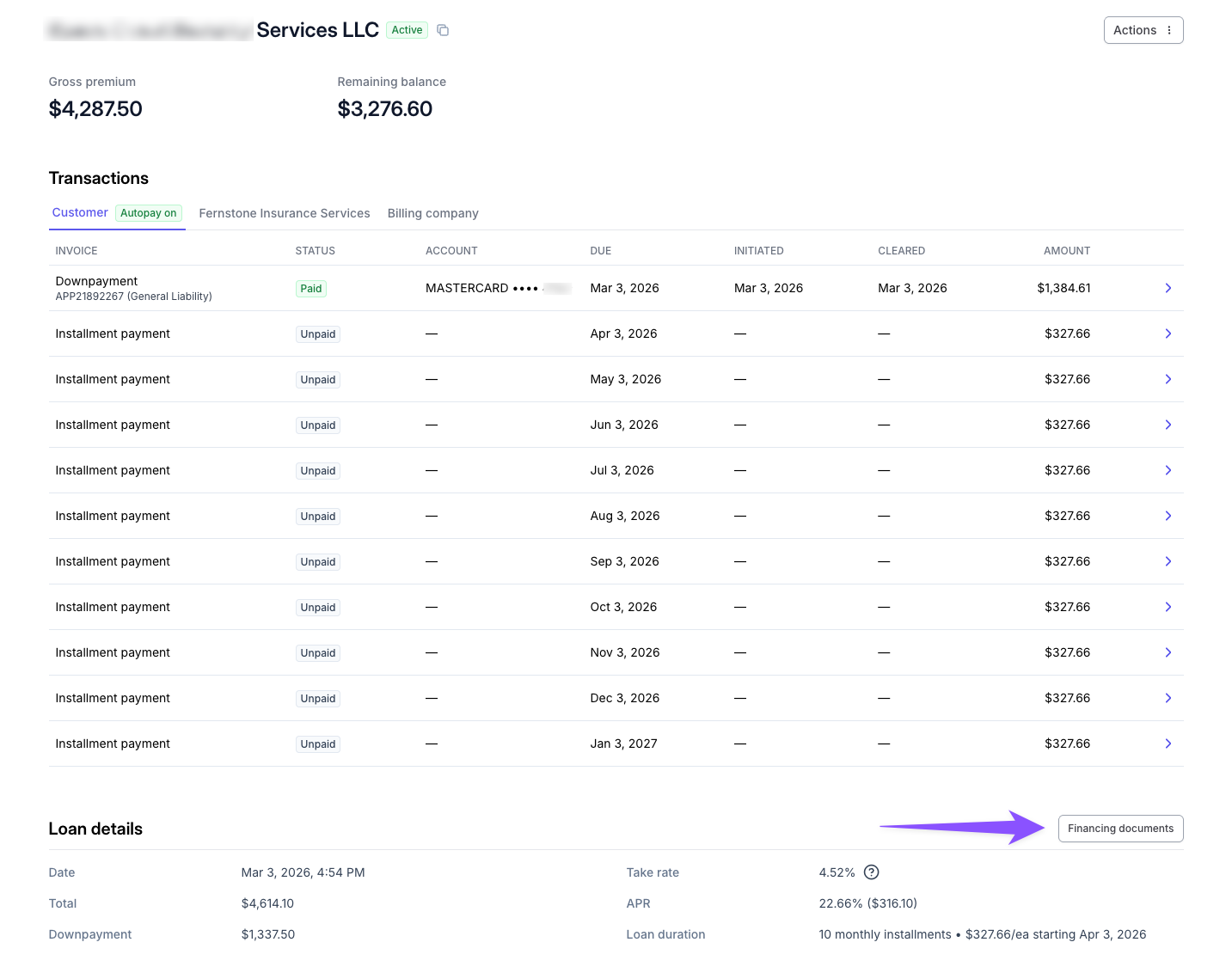
Task: Copy the company name using copy icon
Action: tap(443, 30)
